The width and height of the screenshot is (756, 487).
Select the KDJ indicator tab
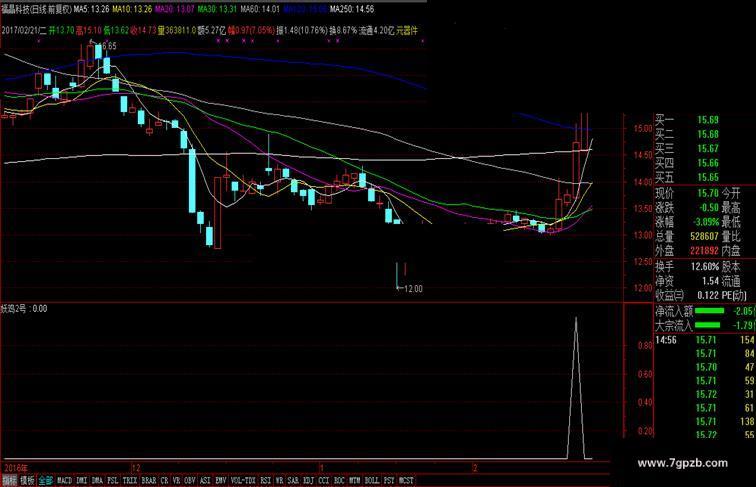pos(309,481)
